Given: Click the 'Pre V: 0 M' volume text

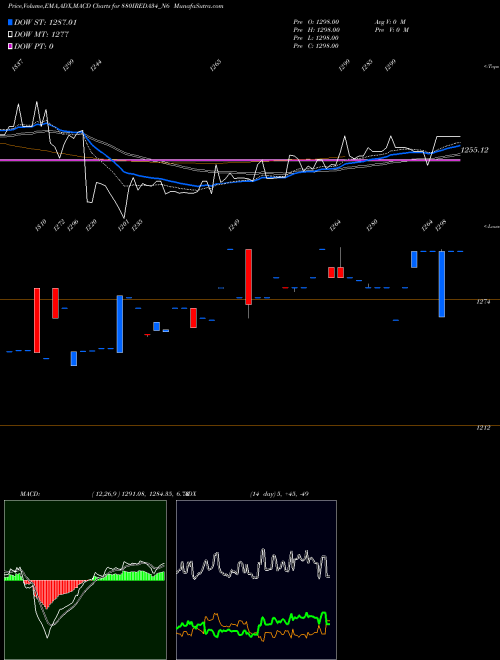Looking at the screenshot, I should coord(391,30).
